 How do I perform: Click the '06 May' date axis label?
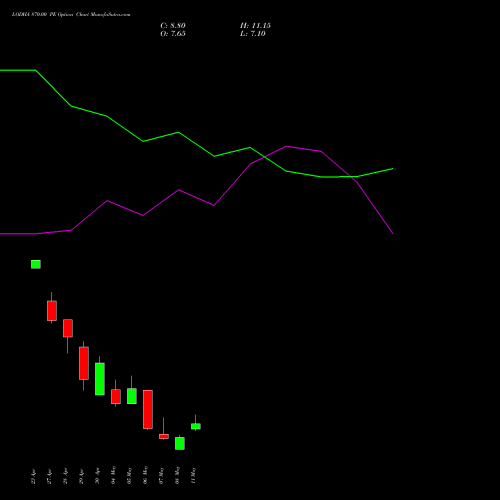click(145, 475)
